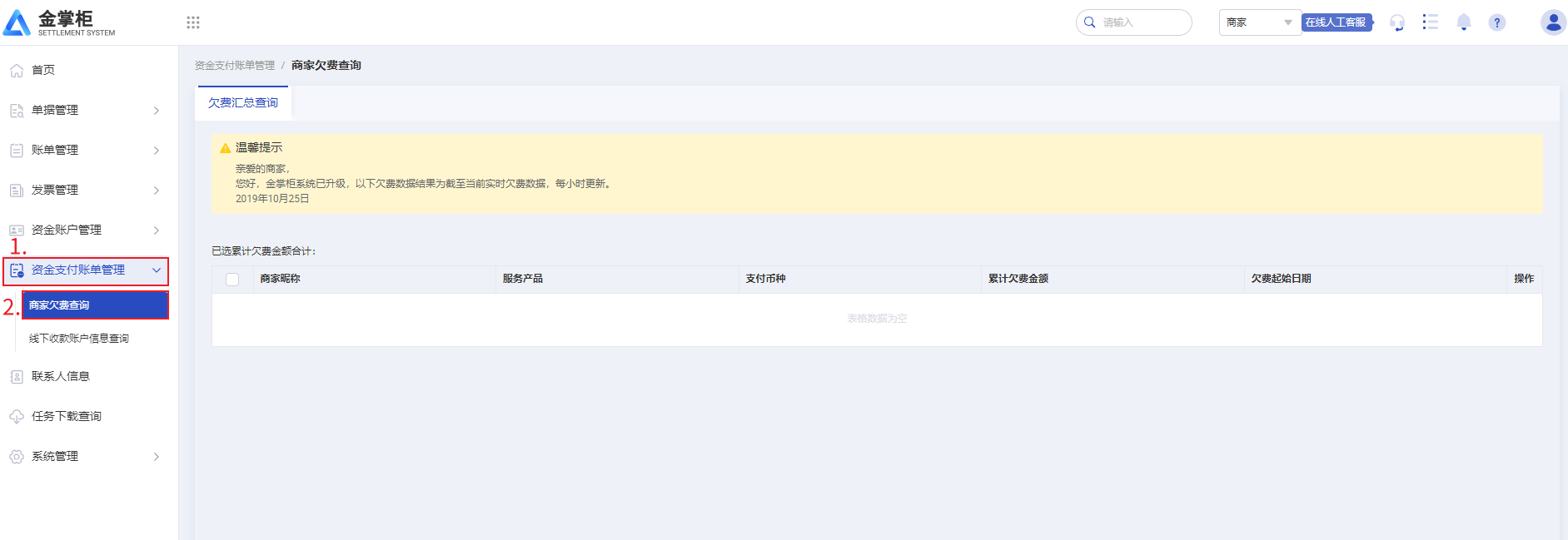Viewport: 1568px width, 540px height.
Task: Click the help question mark icon
Action: (1496, 22)
